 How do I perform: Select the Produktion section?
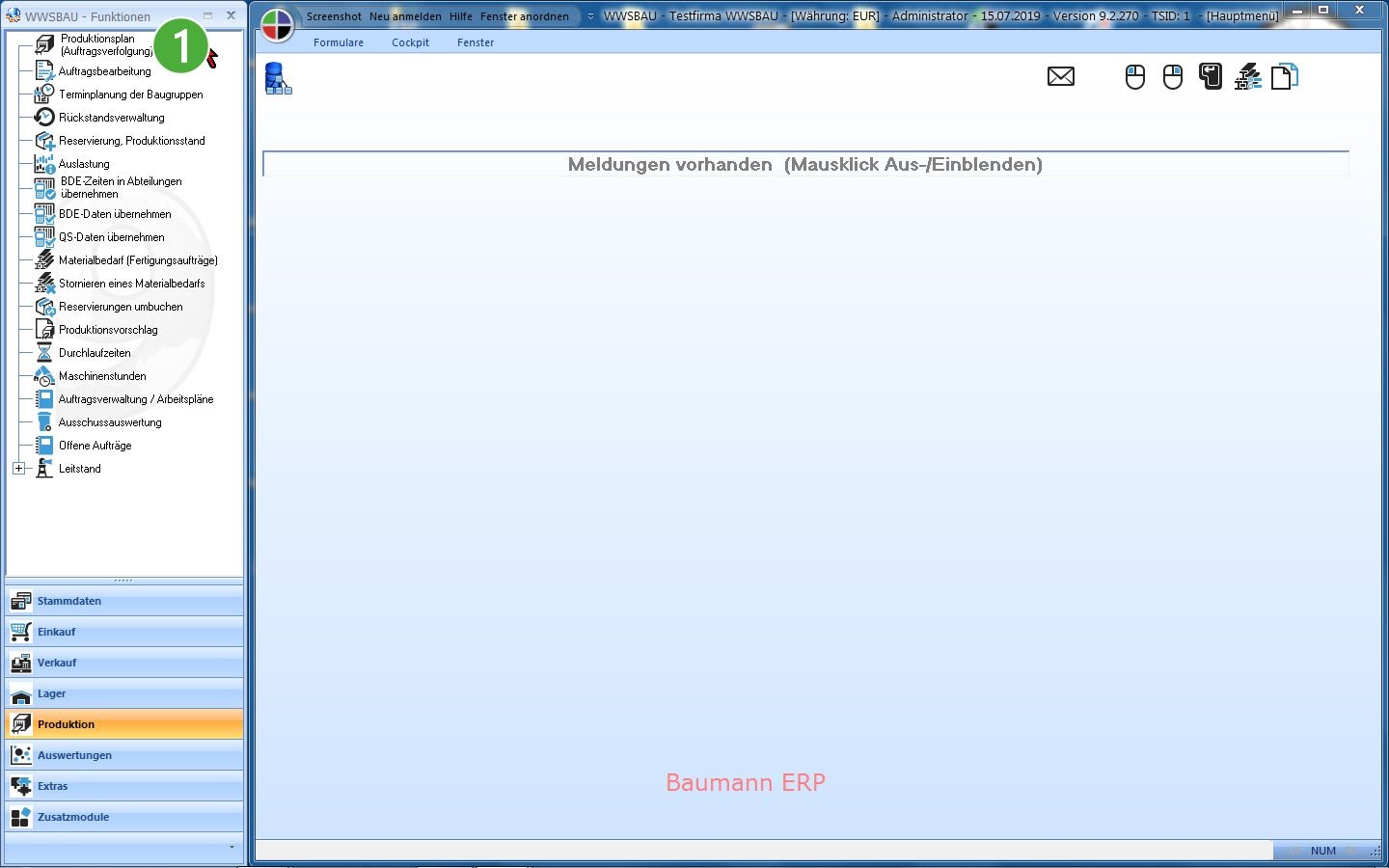(123, 724)
